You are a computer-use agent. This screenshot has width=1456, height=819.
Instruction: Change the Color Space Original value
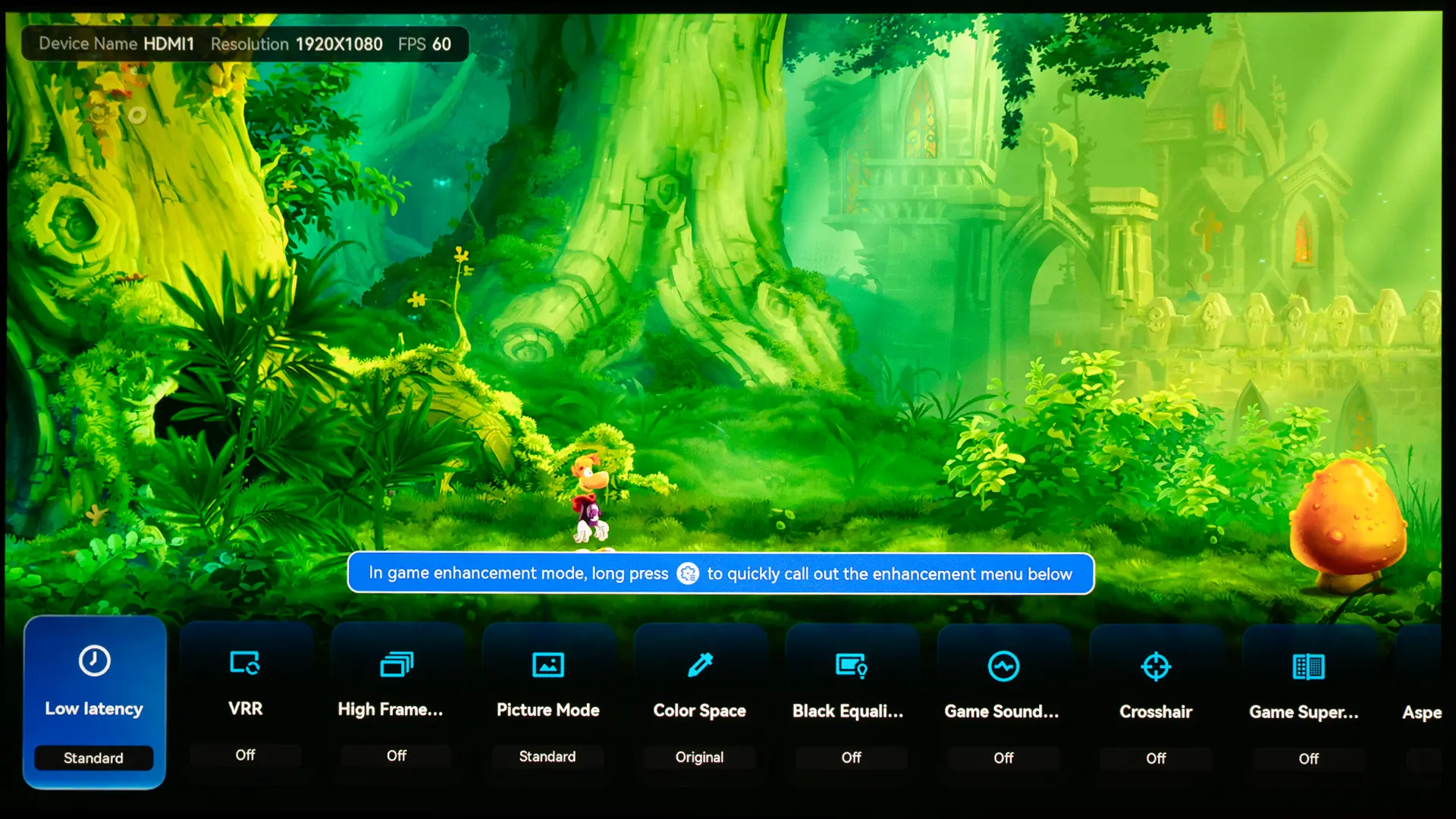point(699,758)
